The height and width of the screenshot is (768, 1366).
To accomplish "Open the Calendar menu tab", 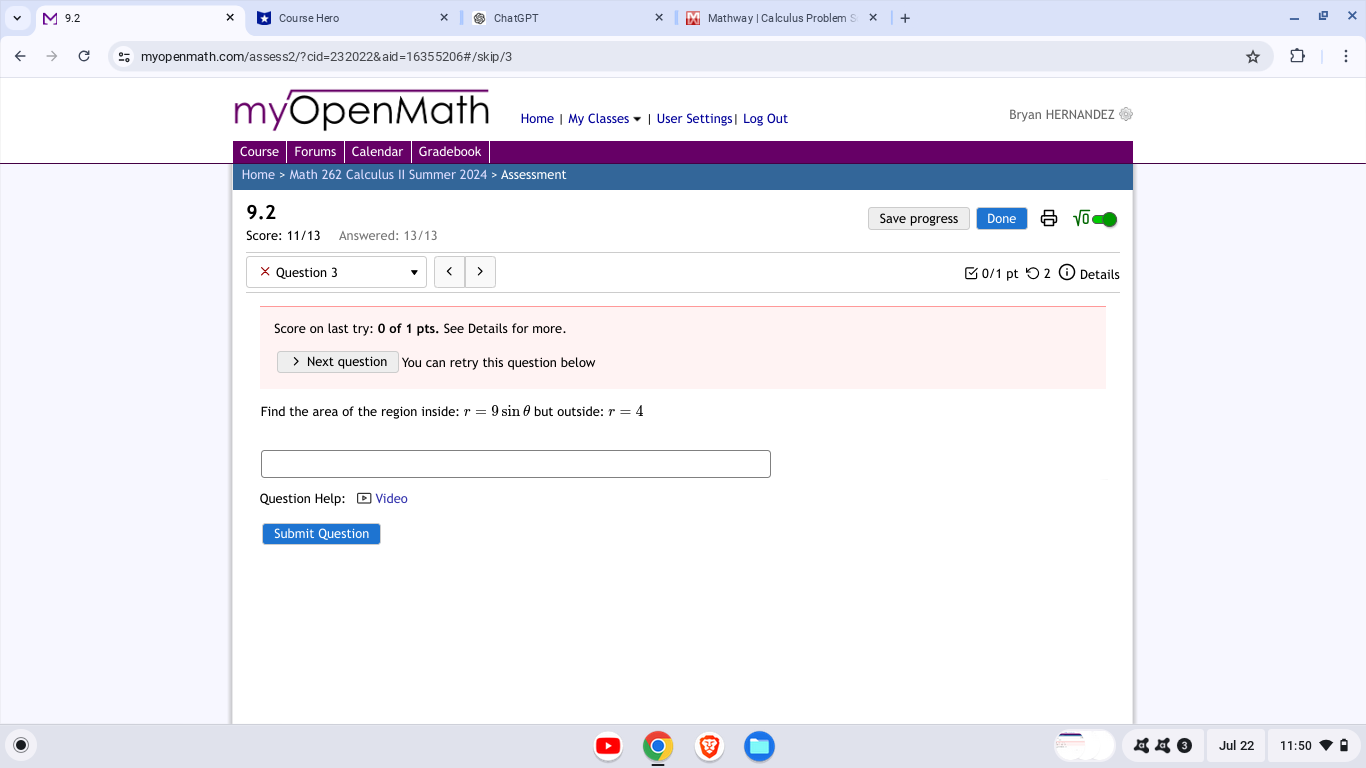I will pos(377,152).
